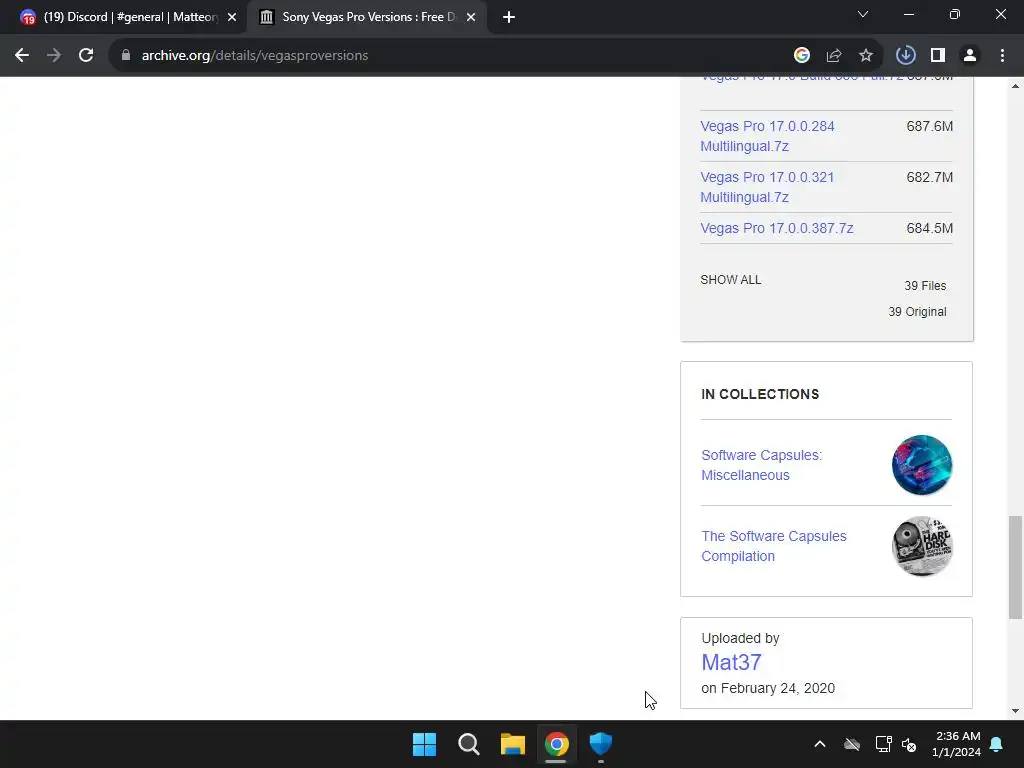Click the scrollbar down arrow

point(1015,711)
